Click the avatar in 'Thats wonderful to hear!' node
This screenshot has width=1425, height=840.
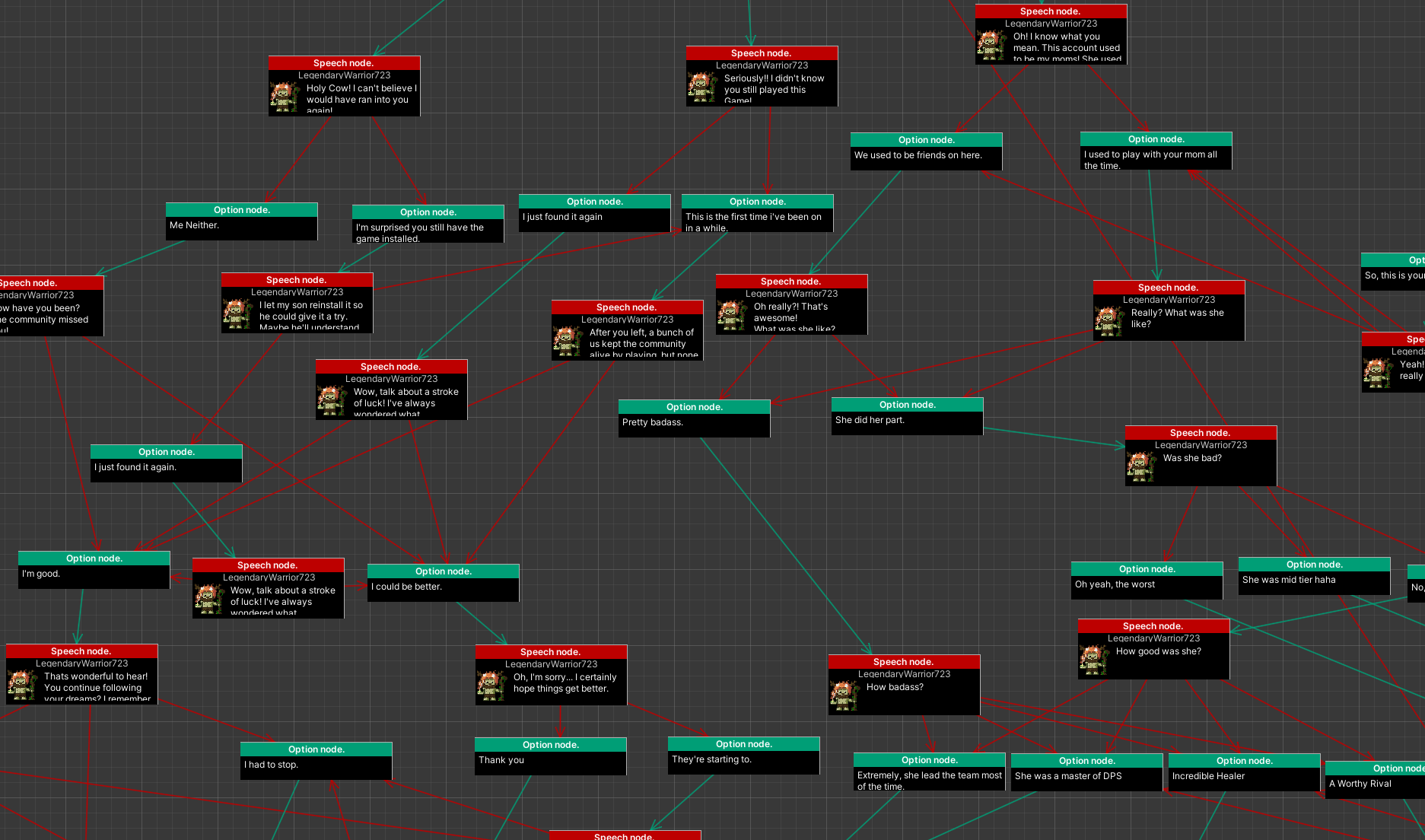coord(23,685)
